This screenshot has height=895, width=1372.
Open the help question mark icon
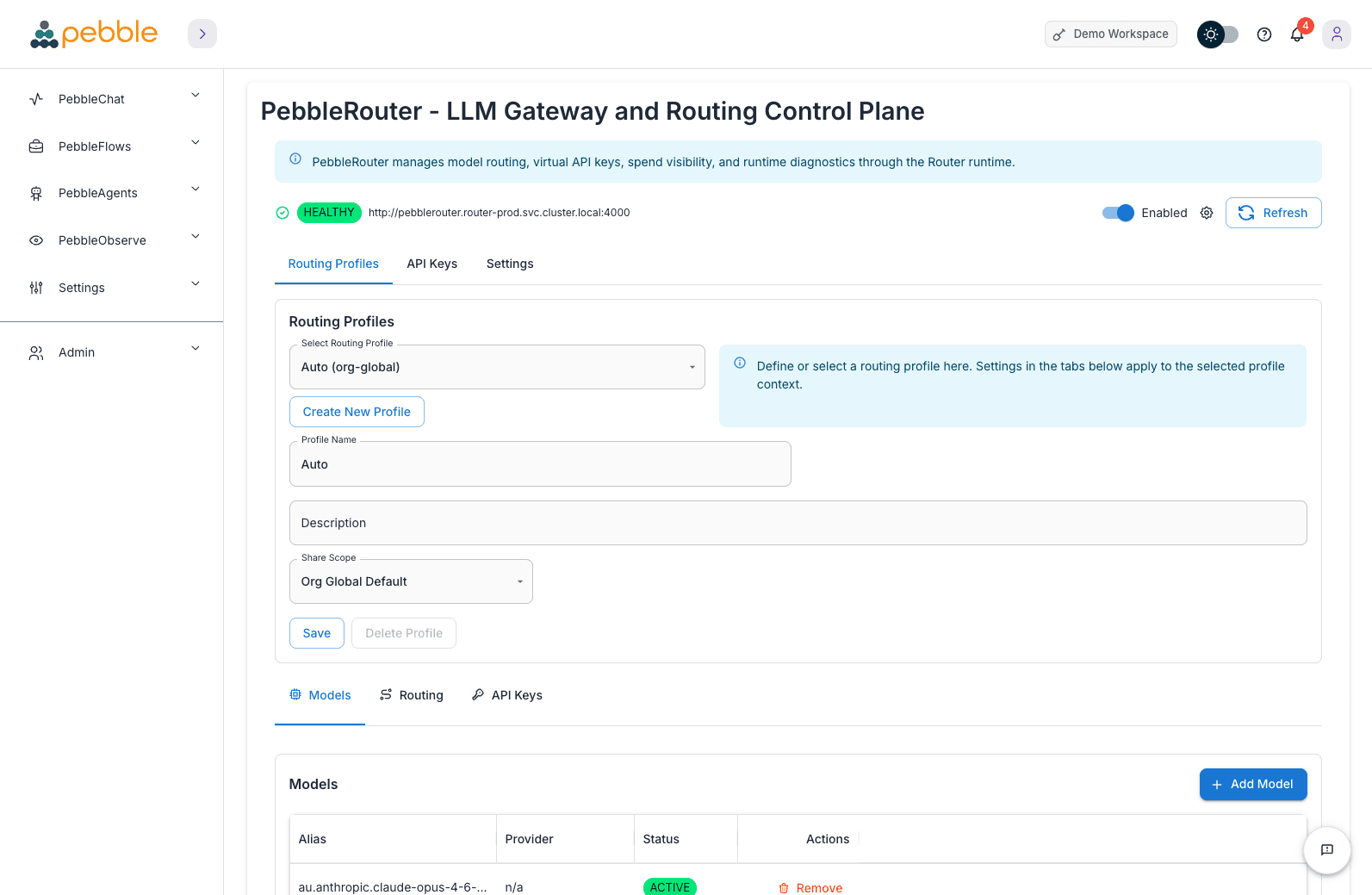coord(1263,34)
